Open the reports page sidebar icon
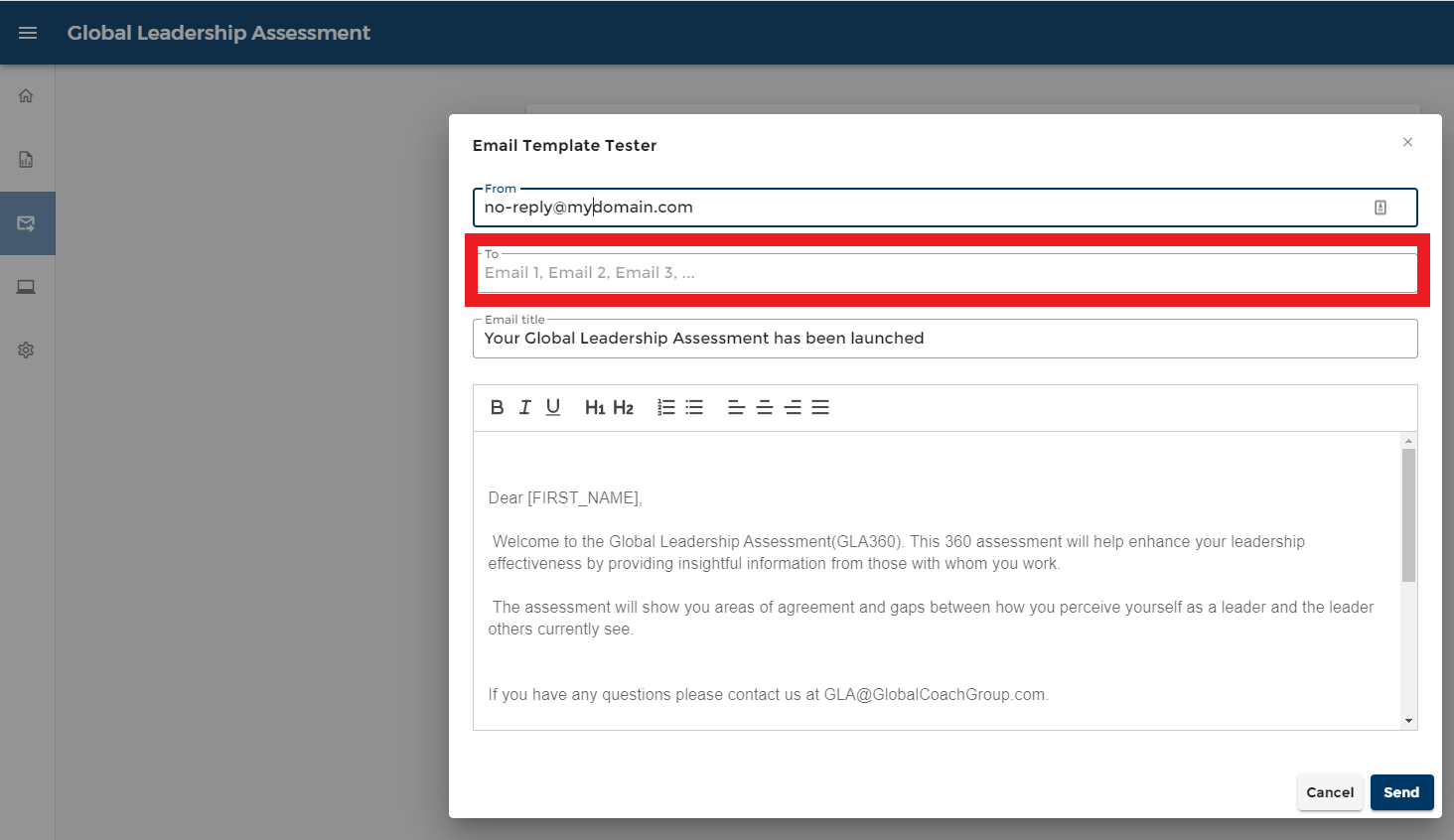1454x840 pixels. point(26,160)
